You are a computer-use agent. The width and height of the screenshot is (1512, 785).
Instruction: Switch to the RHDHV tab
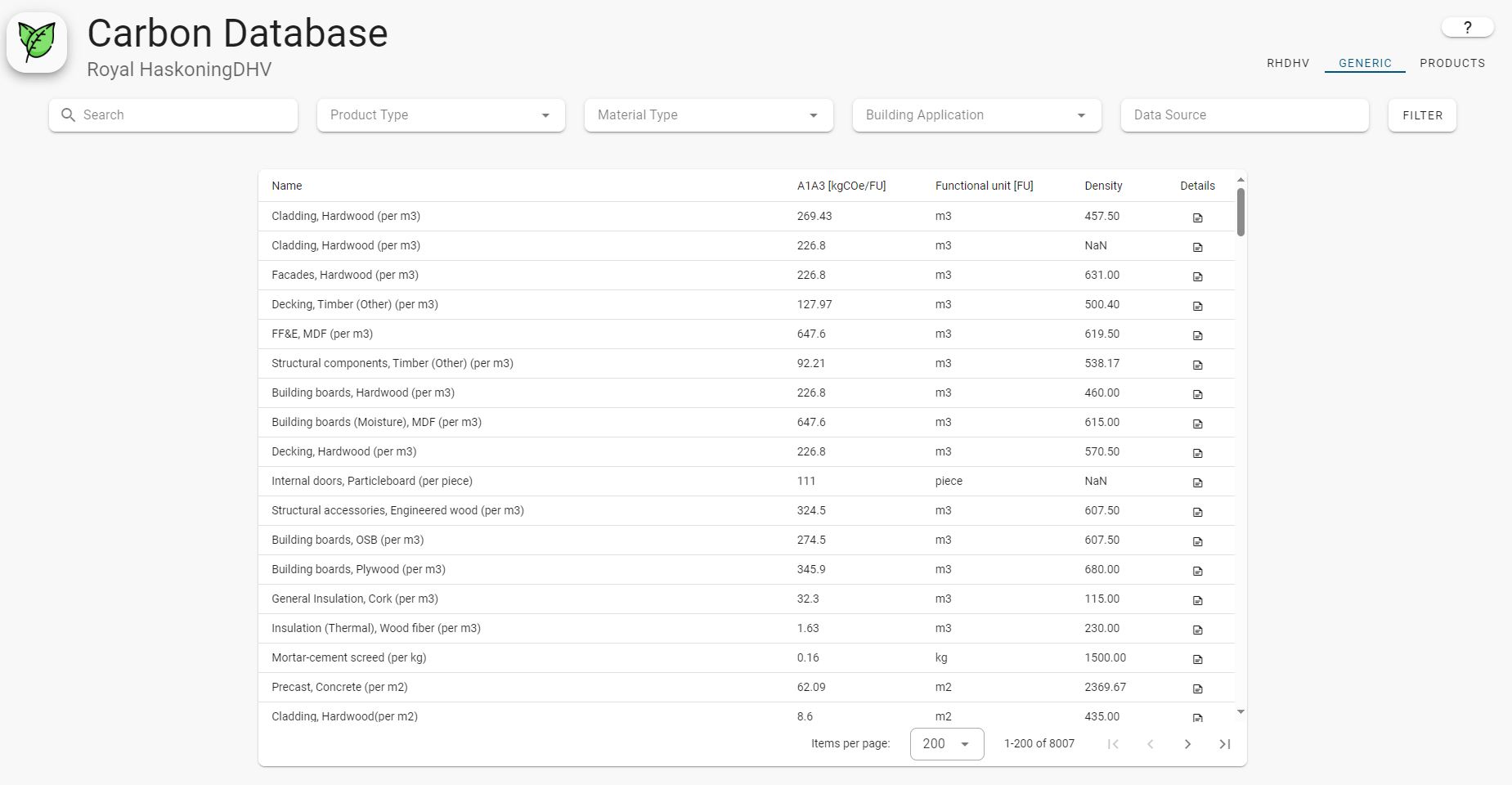1288,63
